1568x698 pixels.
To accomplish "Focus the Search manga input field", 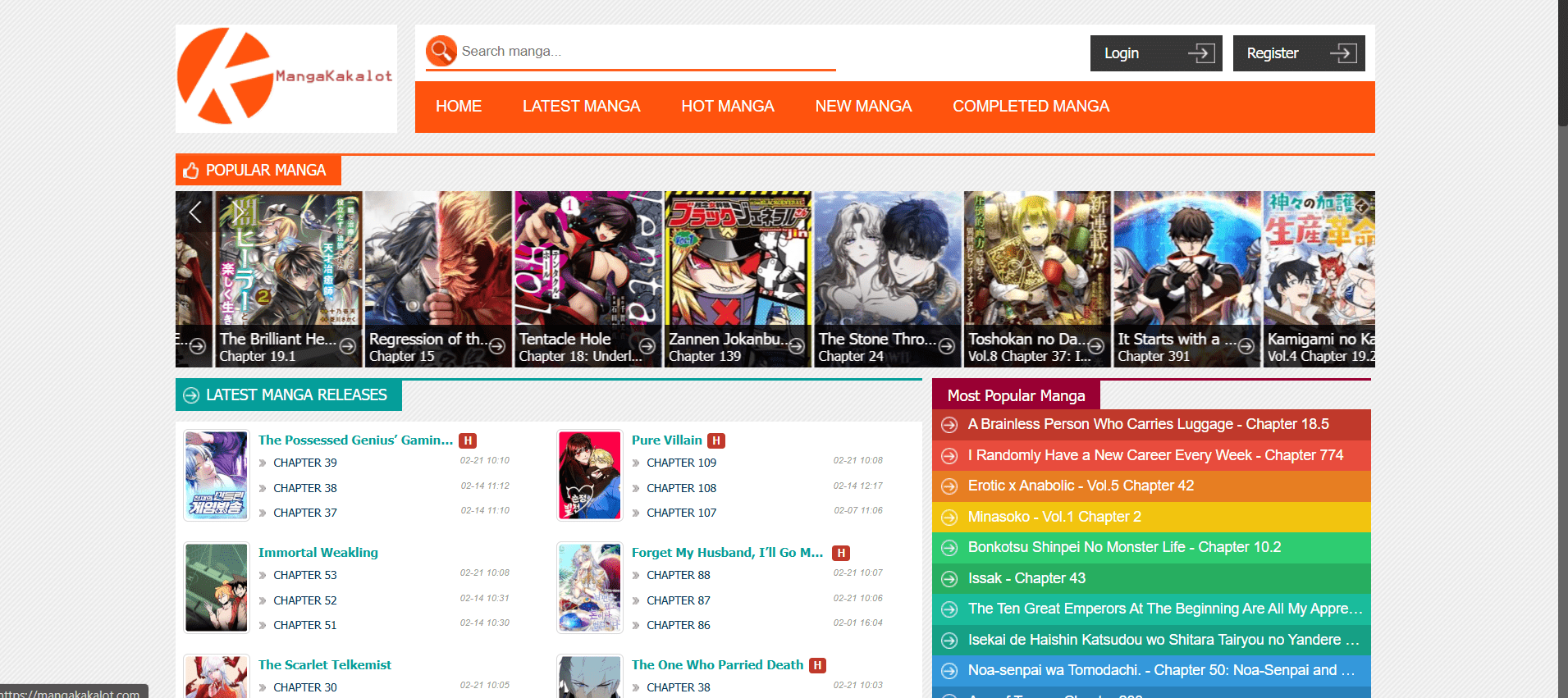I will pos(647,51).
